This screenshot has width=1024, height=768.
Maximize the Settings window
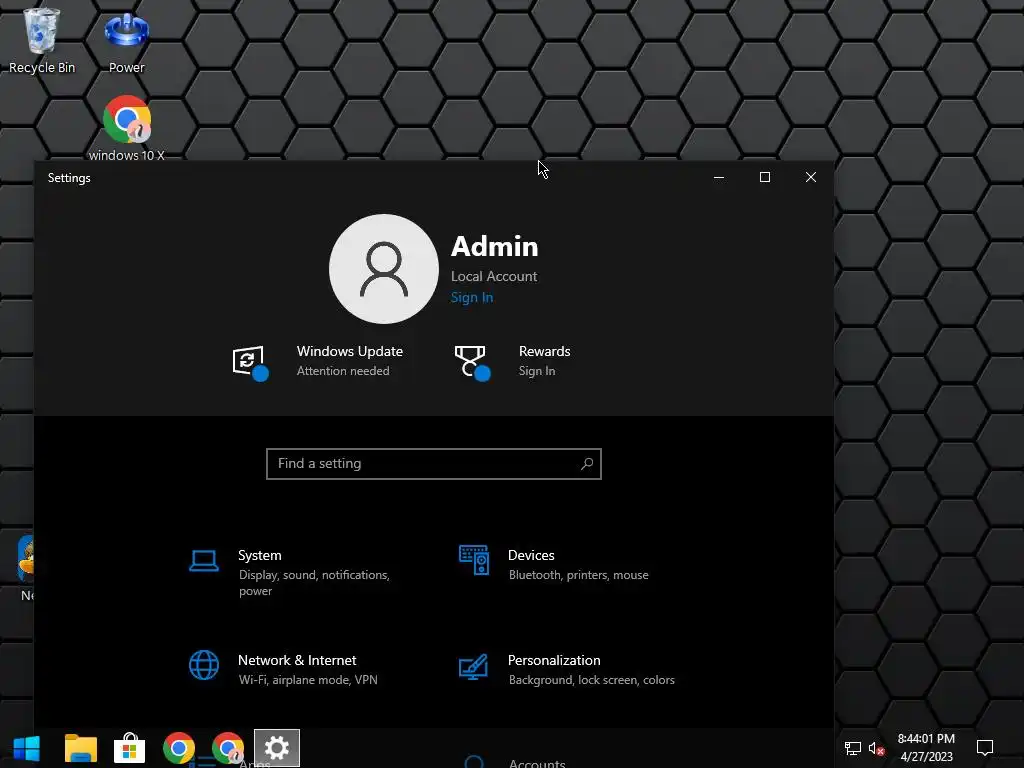(x=765, y=177)
